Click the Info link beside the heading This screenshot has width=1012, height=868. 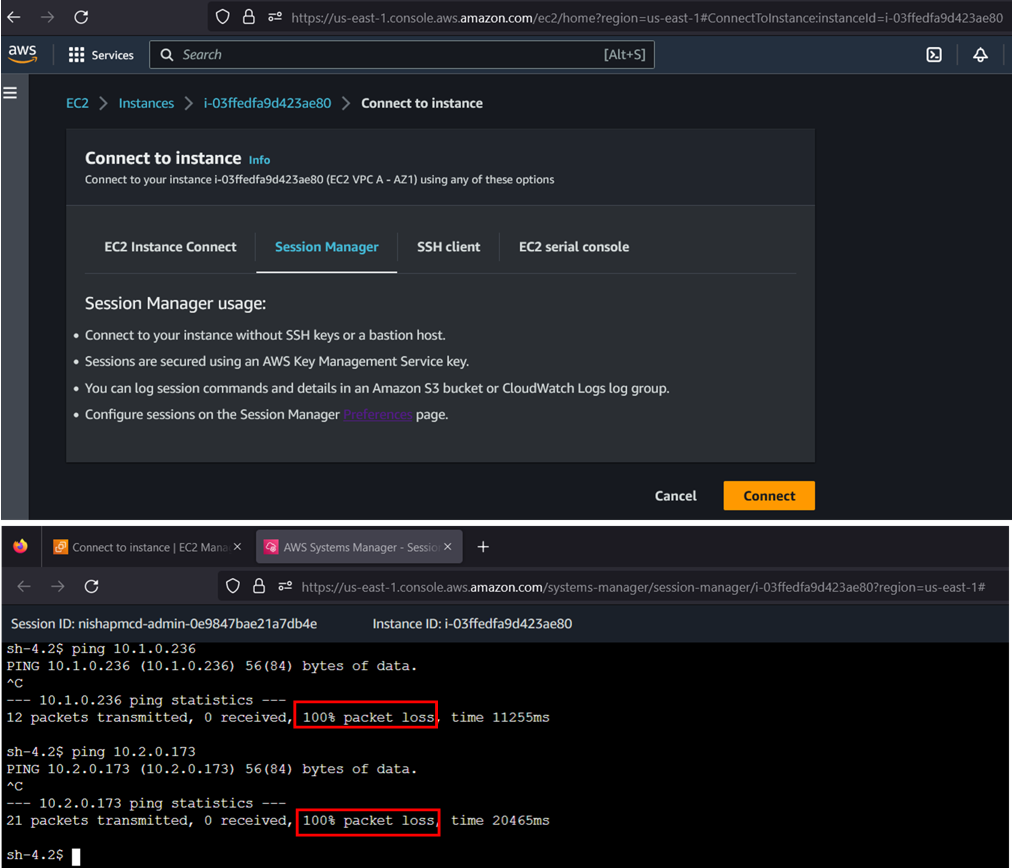[x=259, y=160]
